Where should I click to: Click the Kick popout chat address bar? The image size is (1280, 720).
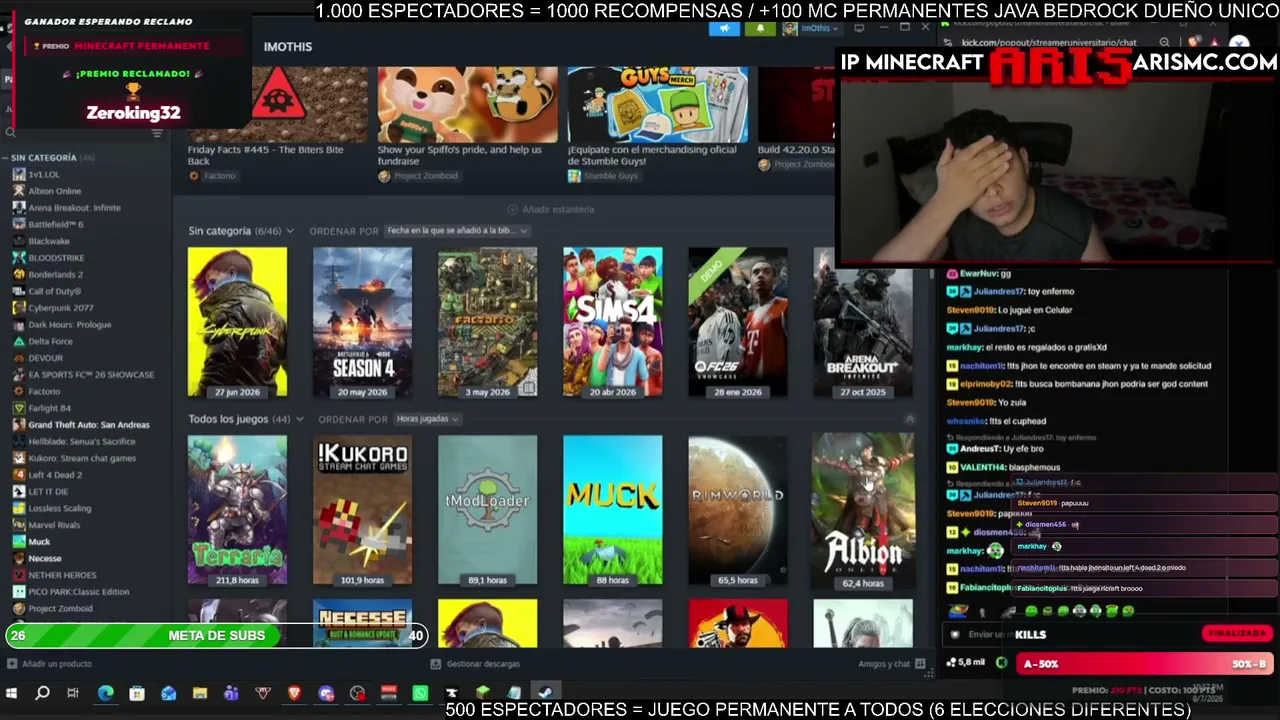point(1050,42)
